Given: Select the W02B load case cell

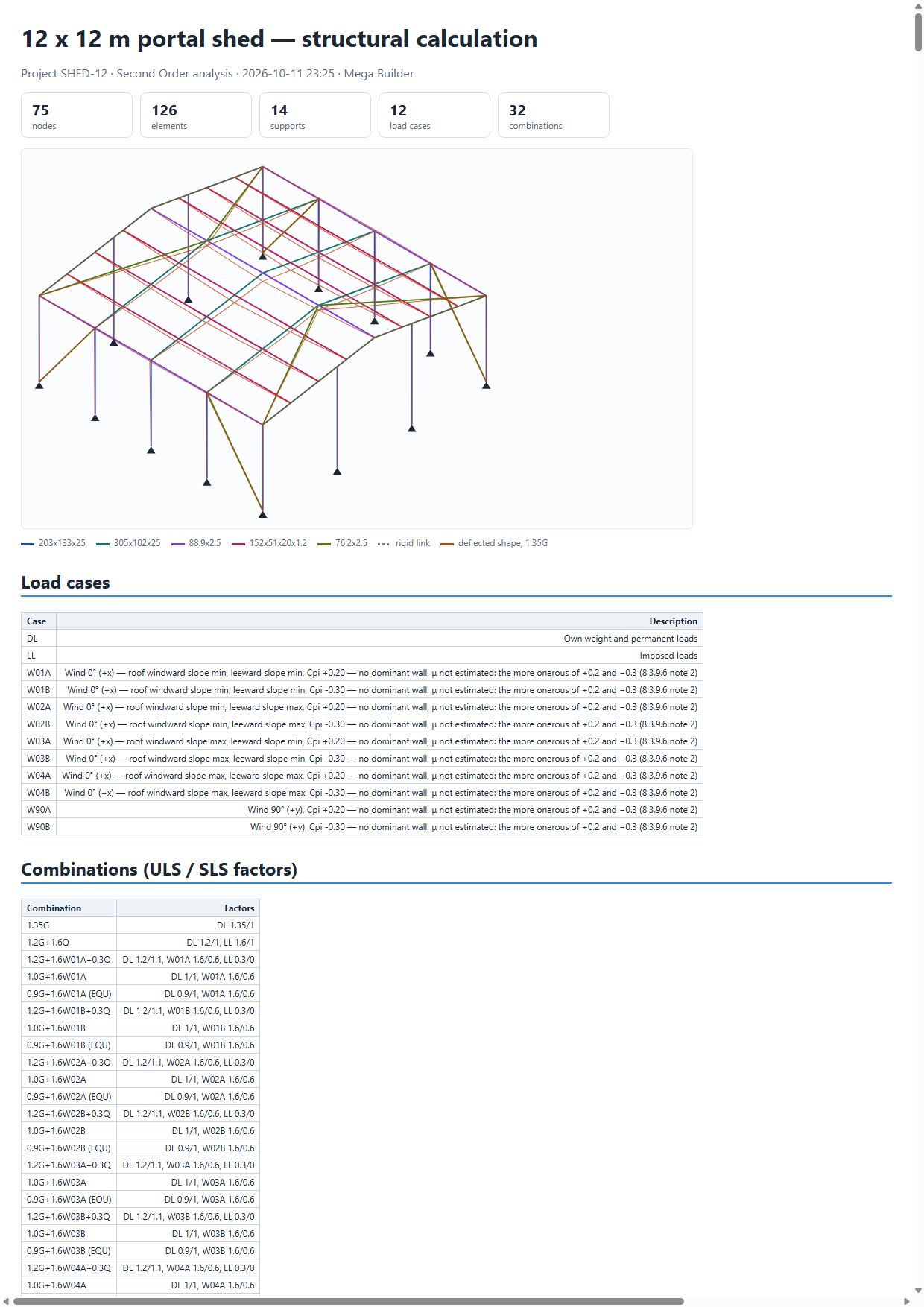Looking at the screenshot, I should click(39, 724).
